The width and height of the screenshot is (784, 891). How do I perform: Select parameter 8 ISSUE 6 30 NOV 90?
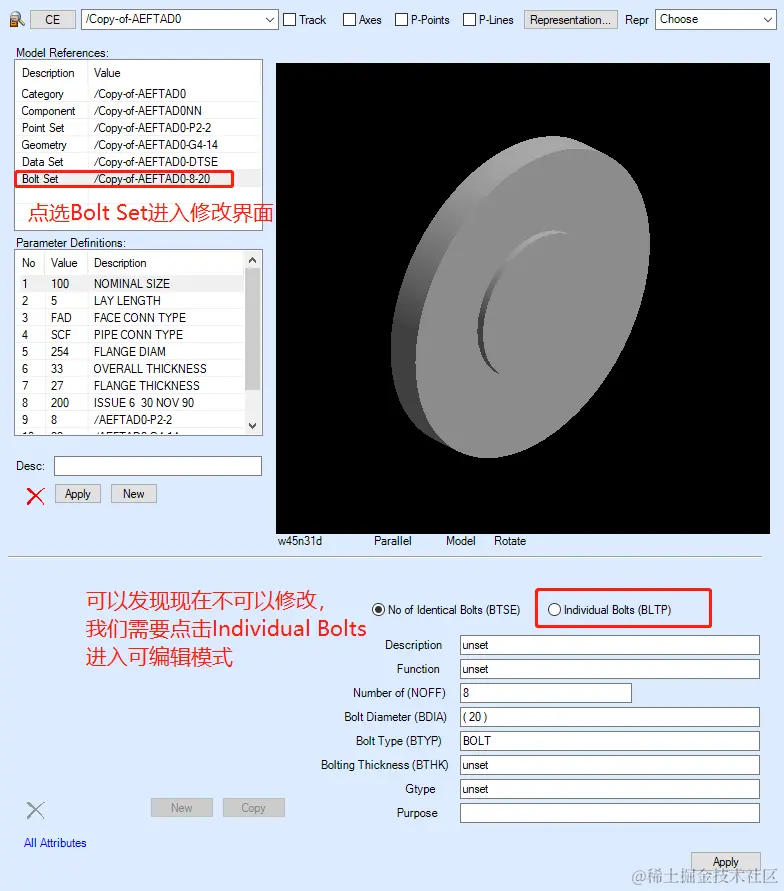131,403
